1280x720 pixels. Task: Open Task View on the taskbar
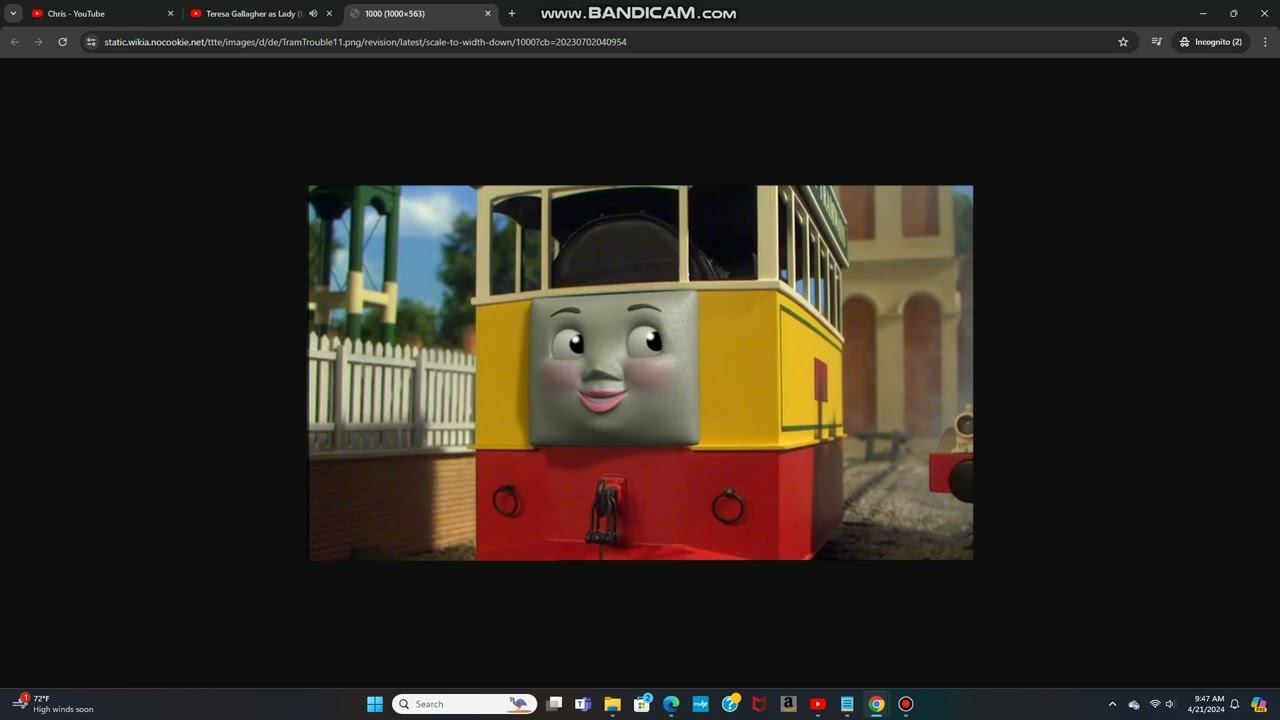(x=554, y=704)
